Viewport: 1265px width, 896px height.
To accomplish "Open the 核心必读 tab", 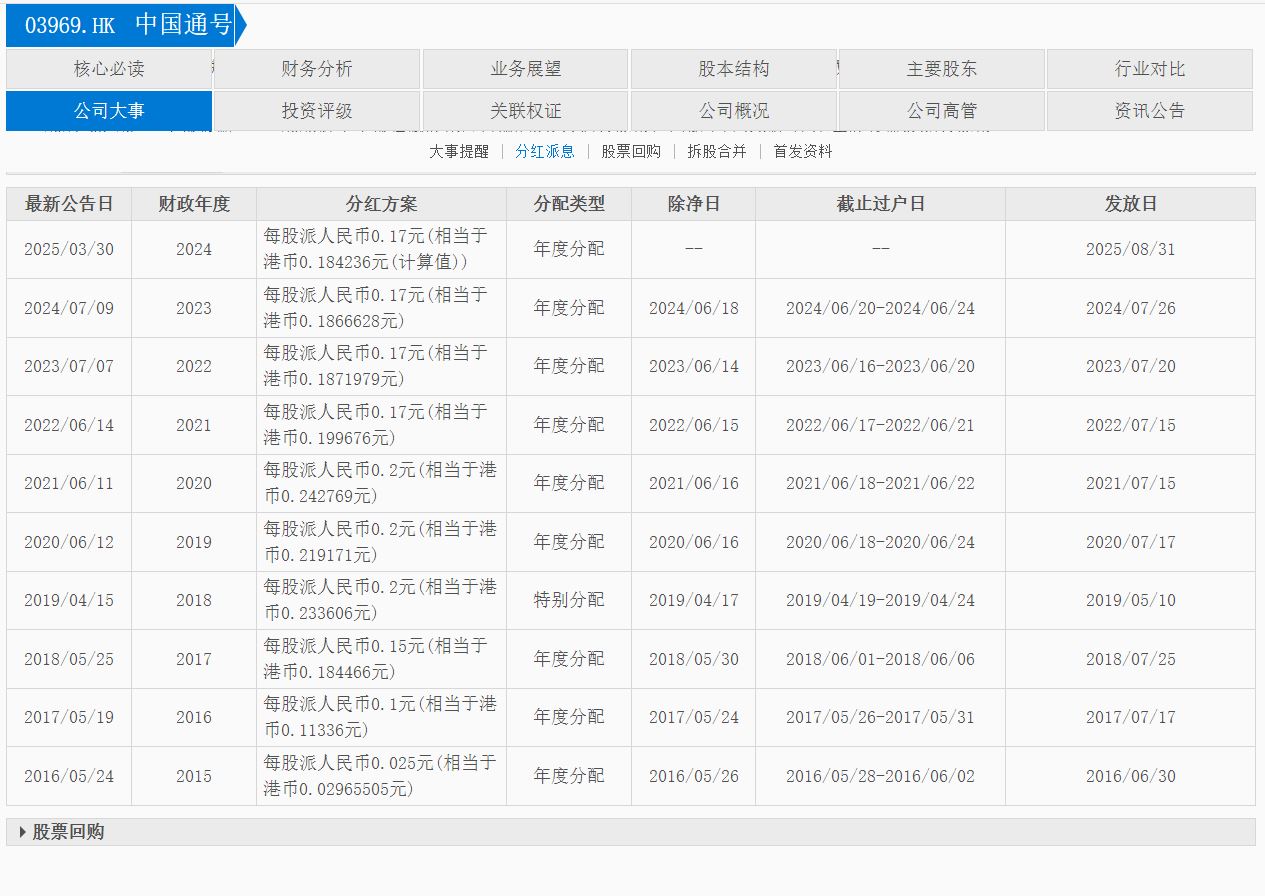I will pos(109,69).
